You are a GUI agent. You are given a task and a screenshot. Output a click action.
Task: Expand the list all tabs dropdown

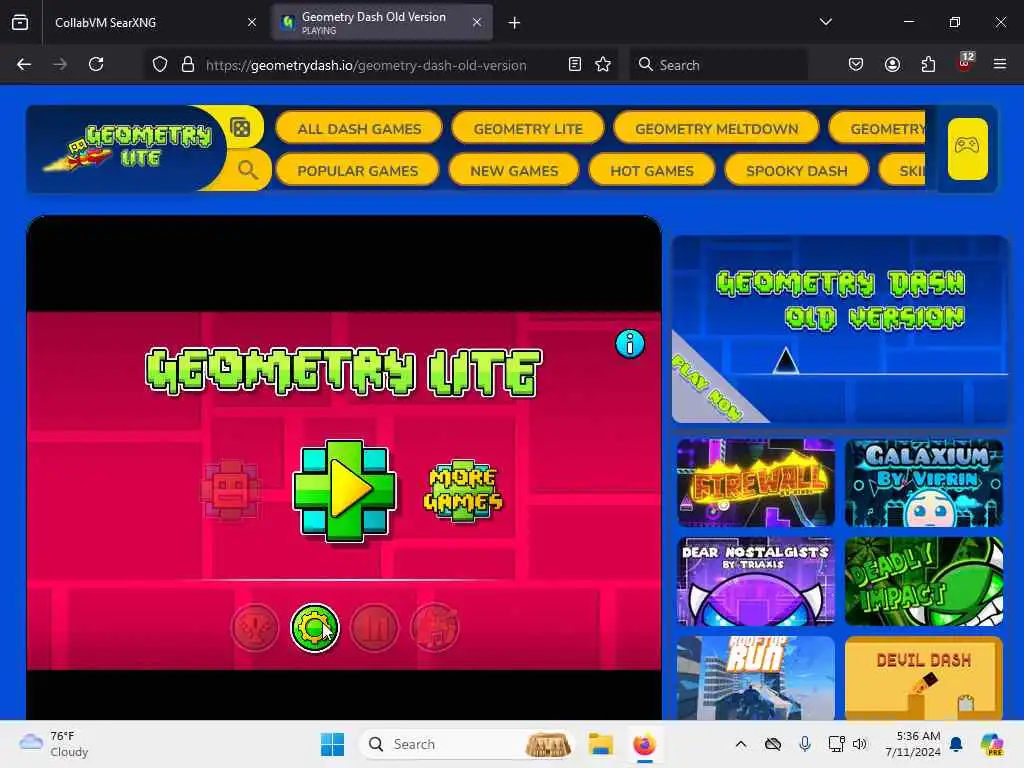pos(825,22)
